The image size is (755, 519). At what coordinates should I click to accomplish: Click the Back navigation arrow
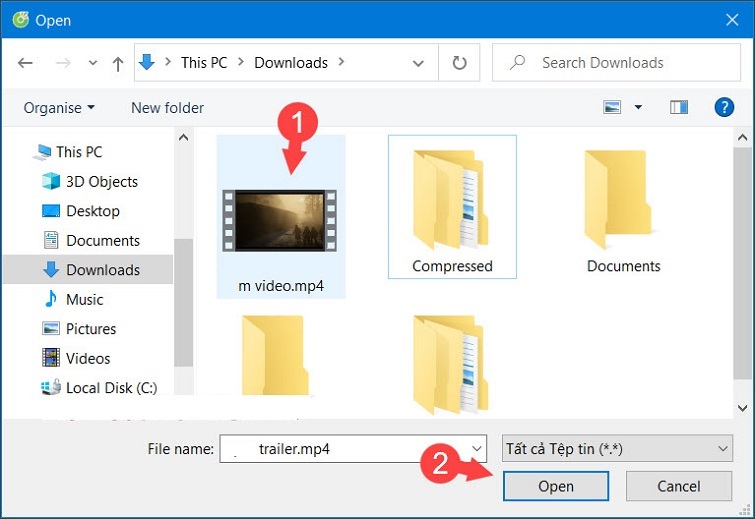pos(25,63)
